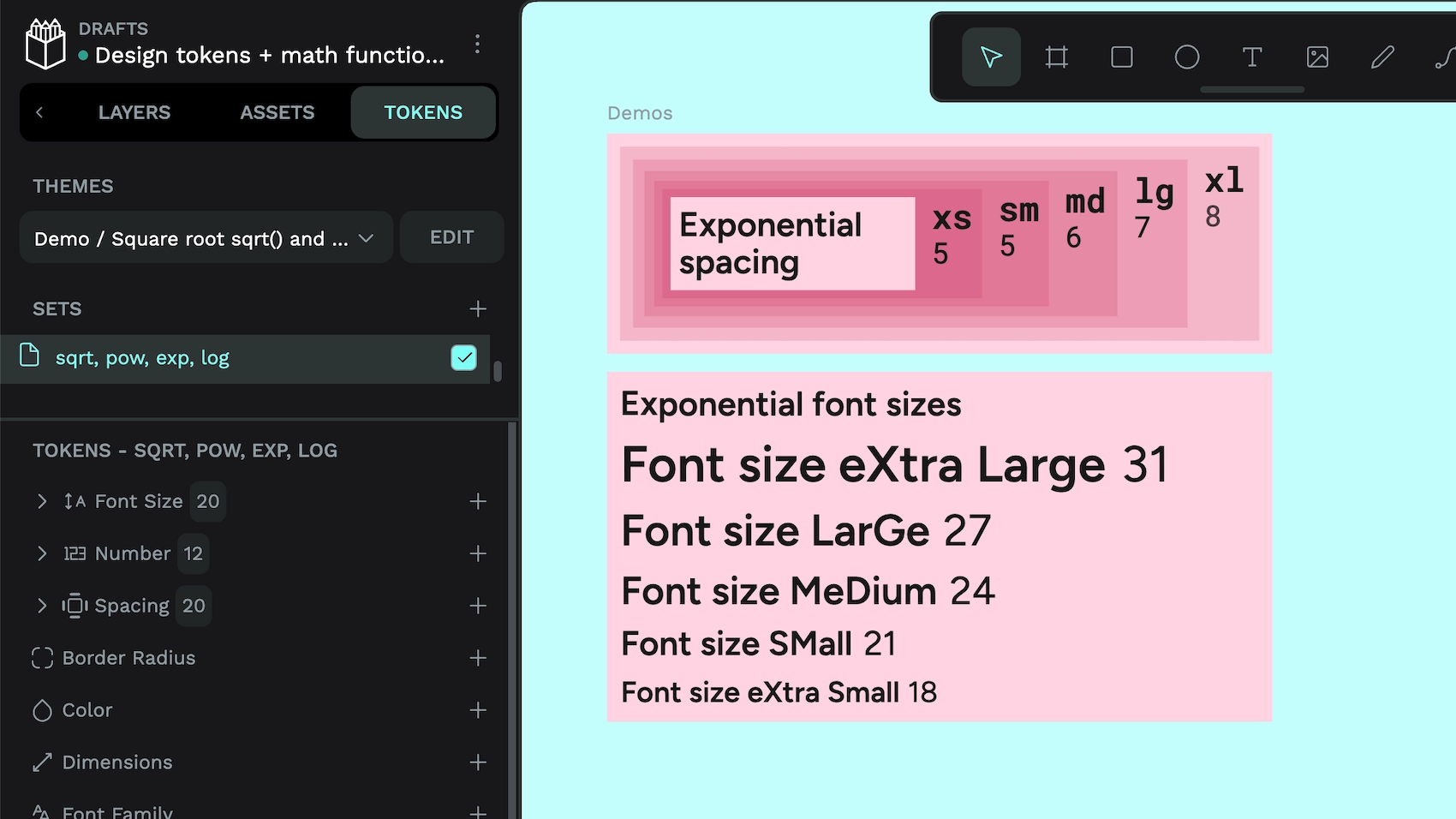Switch to the Layers tab

(134, 112)
